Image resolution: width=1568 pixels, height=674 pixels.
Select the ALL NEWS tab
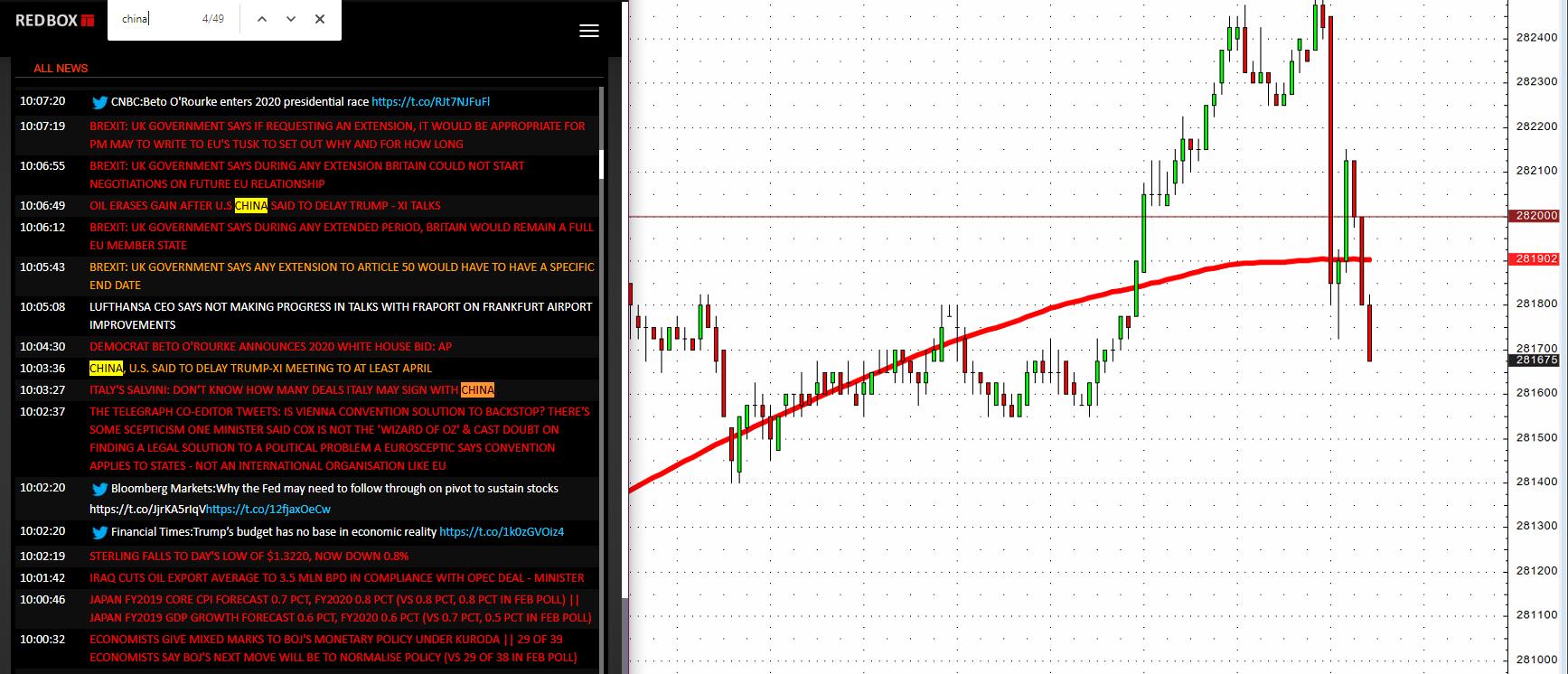(x=61, y=68)
